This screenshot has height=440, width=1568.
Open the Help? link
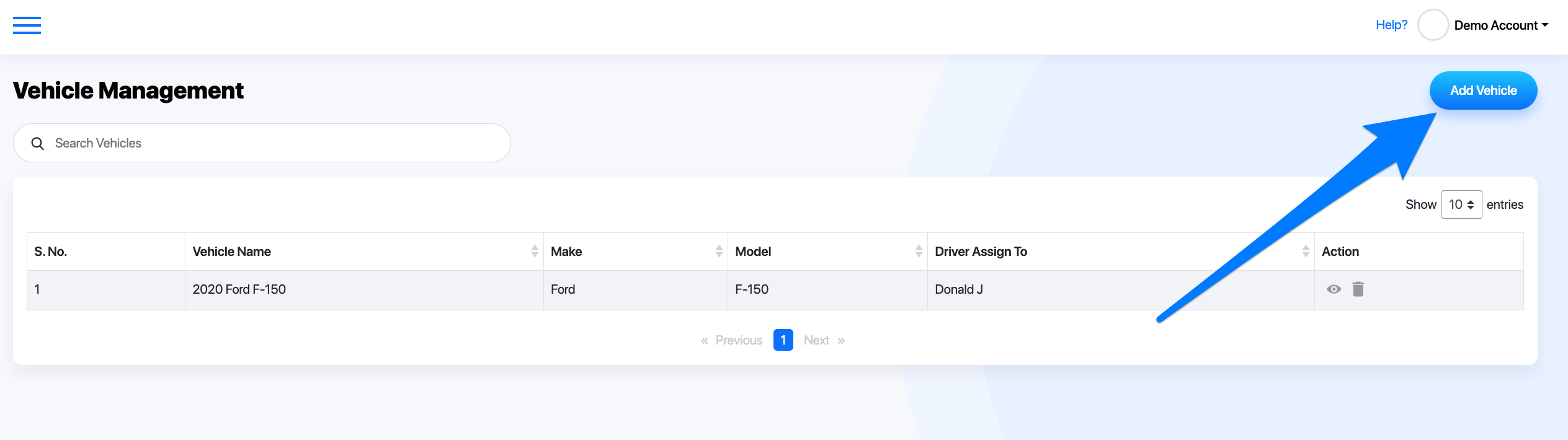pos(1391,25)
